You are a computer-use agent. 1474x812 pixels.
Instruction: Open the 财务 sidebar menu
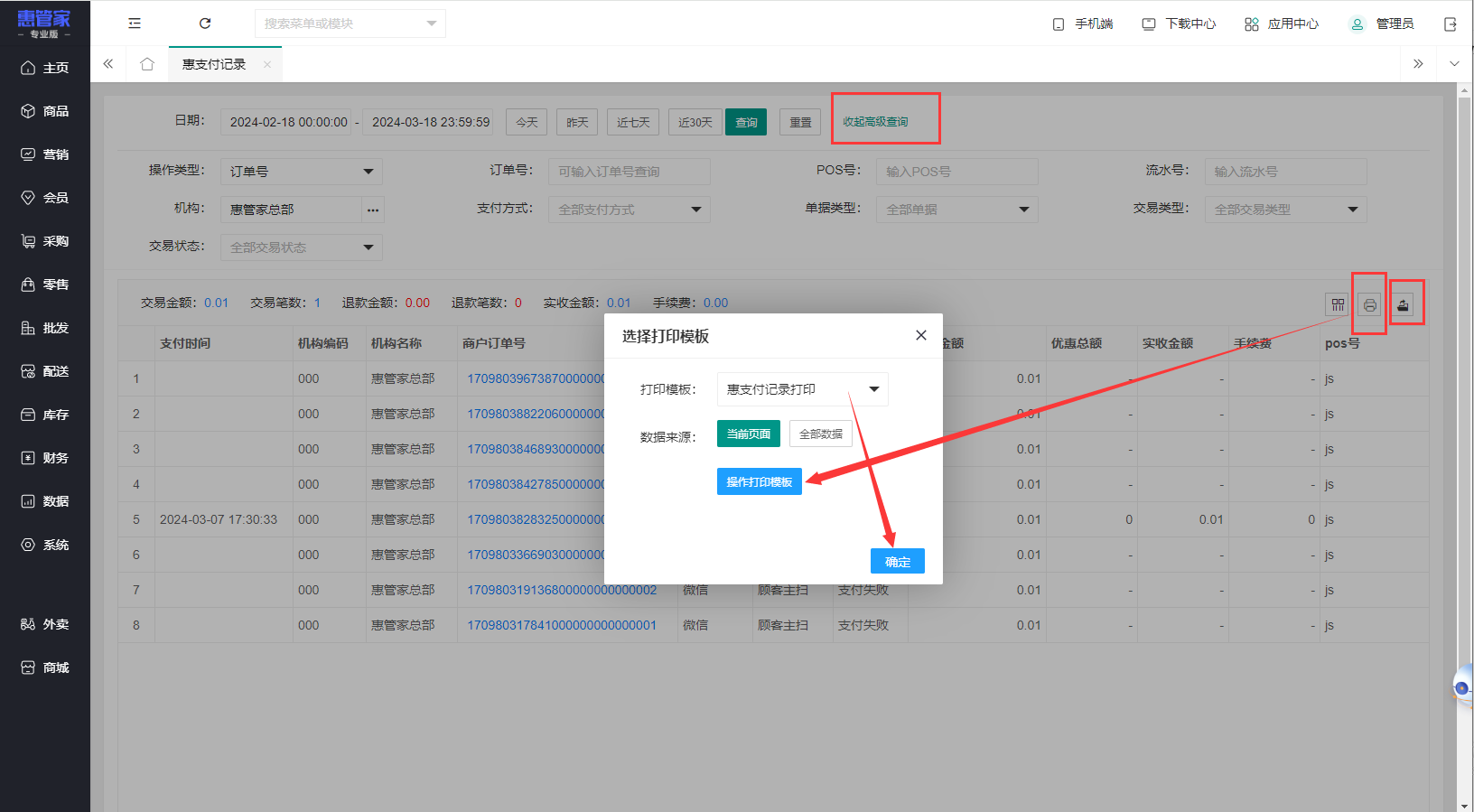(45, 458)
